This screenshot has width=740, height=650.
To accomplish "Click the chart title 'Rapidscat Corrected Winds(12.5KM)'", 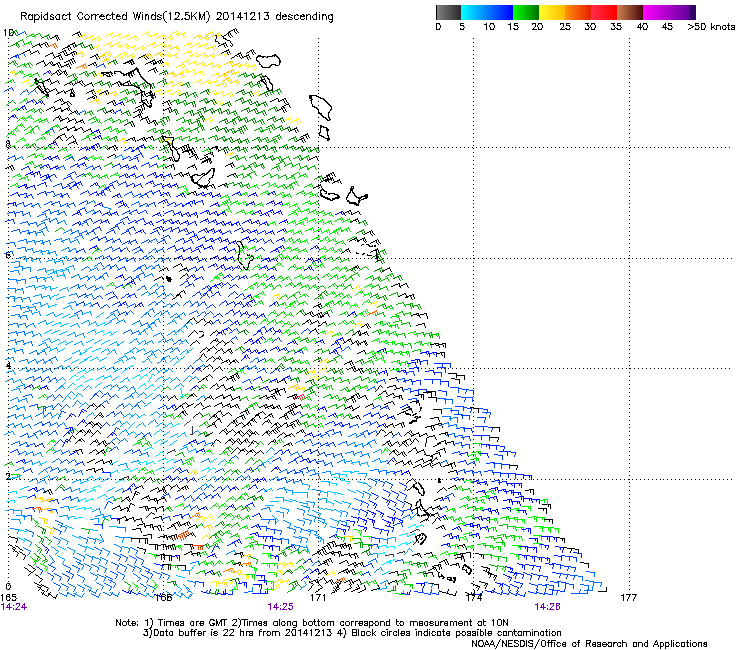I will [x=116, y=17].
